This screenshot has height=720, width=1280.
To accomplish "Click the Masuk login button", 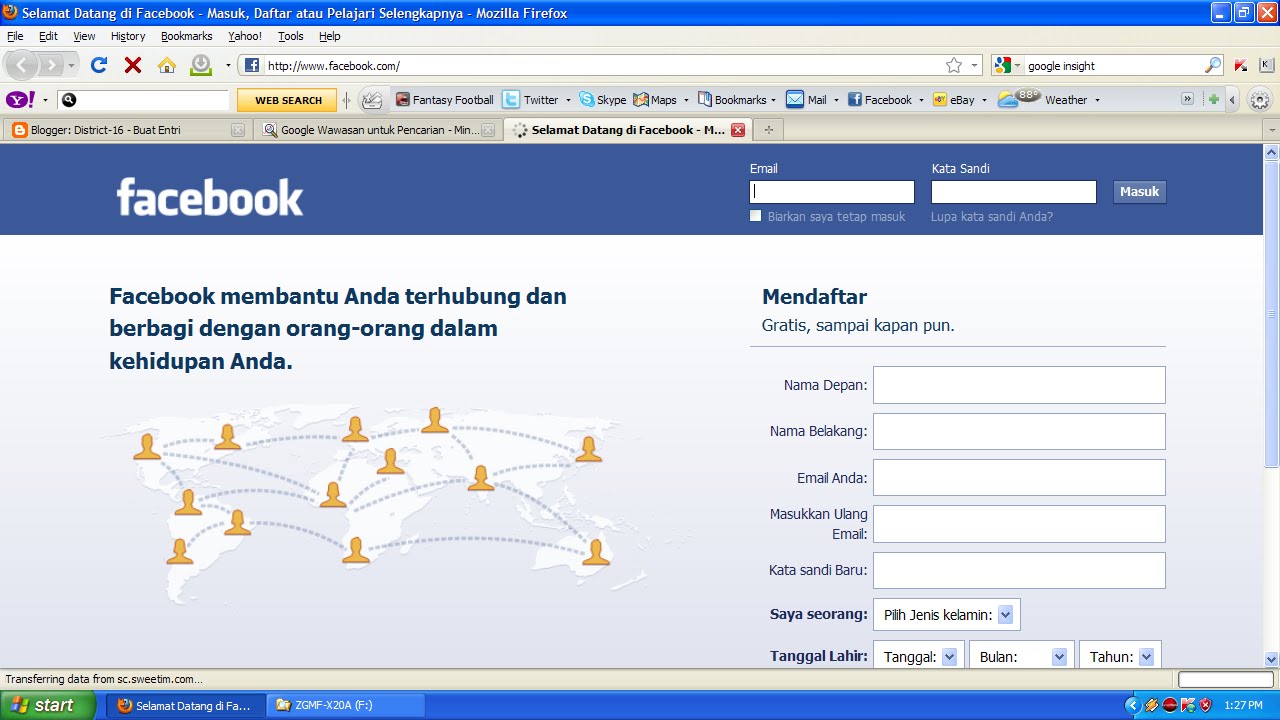I will (1139, 192).
